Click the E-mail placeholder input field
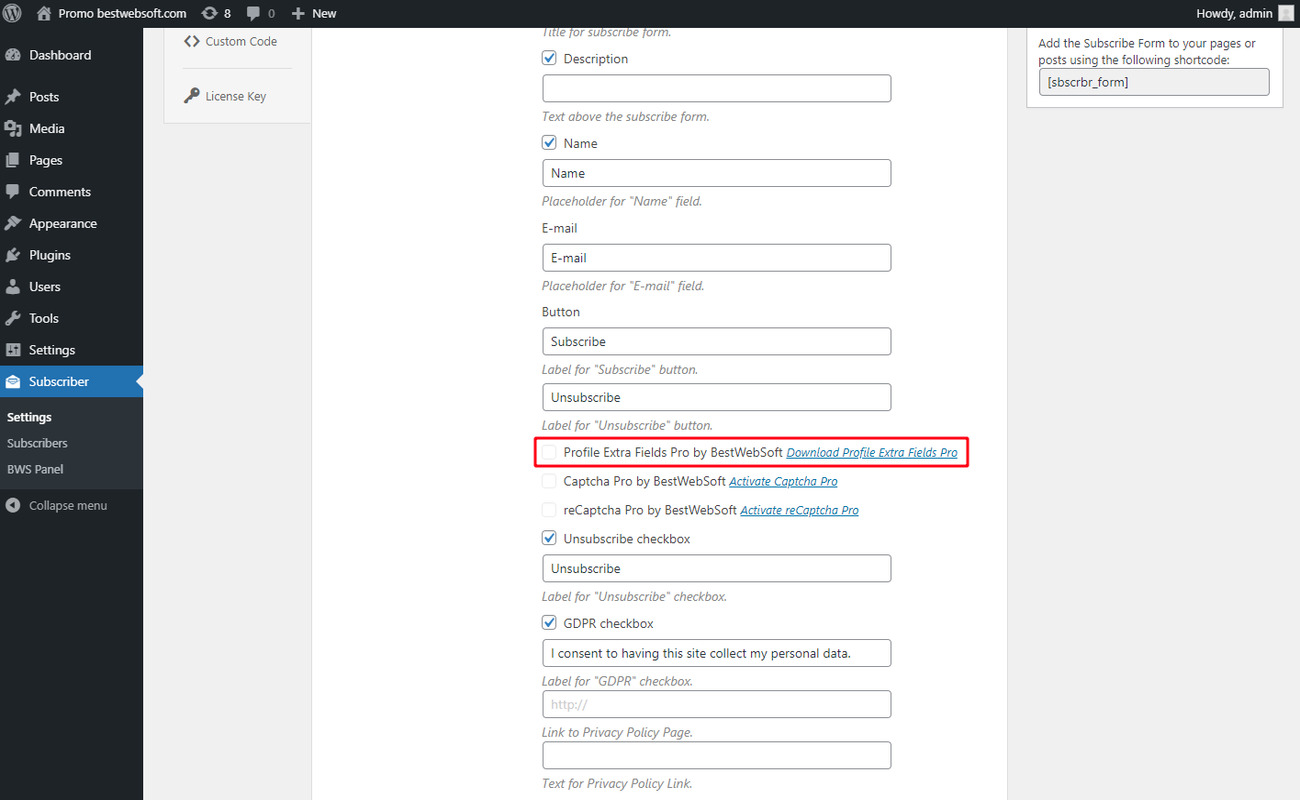The height and width of the screenshot is (800, 1300). 716,257
